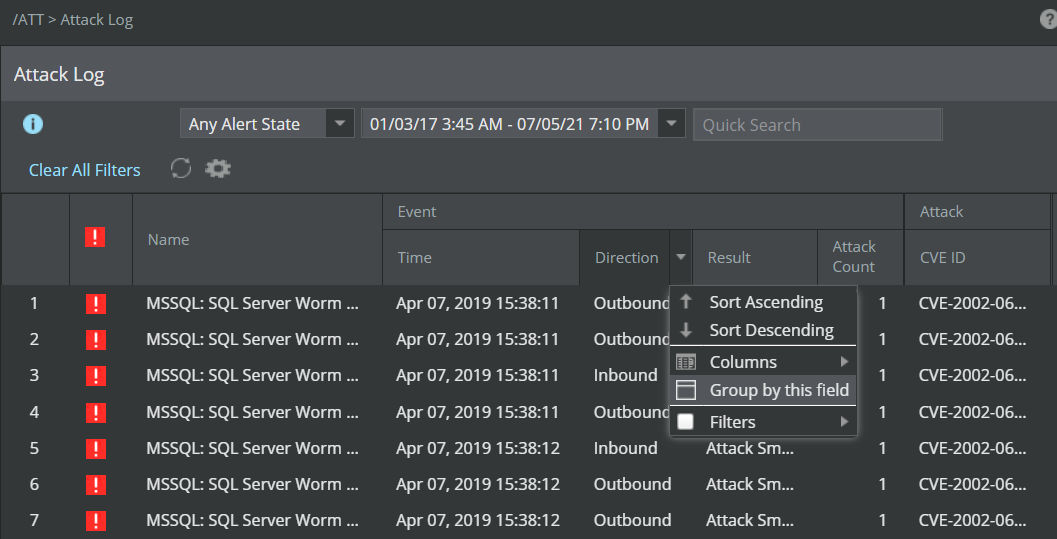Click the Attack Count column header
The image size is (1057, 539).
click(x=860, y=257)
